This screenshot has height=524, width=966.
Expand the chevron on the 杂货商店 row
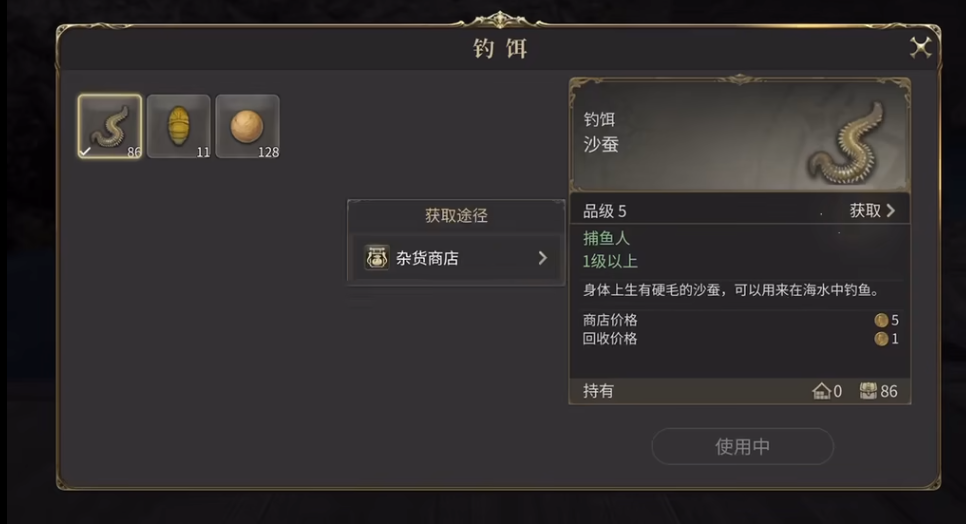pos(542,258)
